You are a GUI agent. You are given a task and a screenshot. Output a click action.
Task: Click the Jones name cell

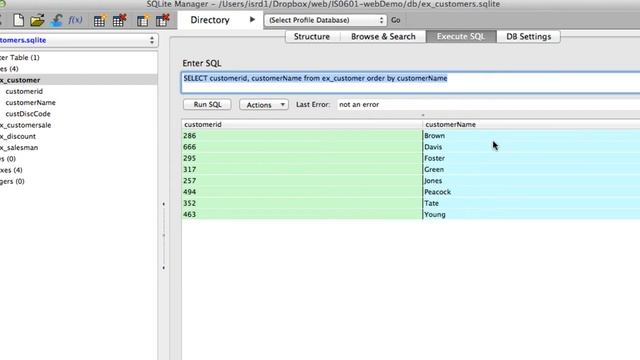tap(531, 180)
